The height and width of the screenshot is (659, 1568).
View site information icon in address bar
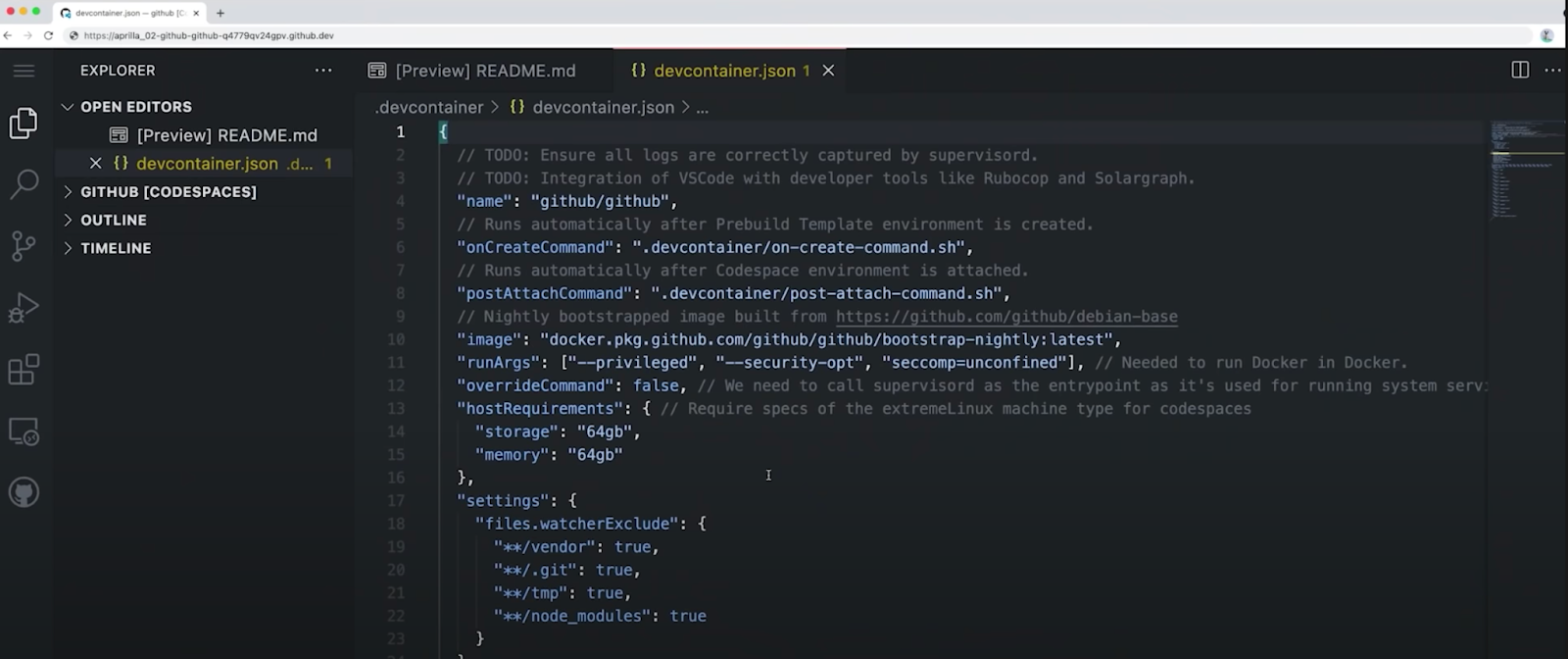pyautogui.click(x=73, y=35)
